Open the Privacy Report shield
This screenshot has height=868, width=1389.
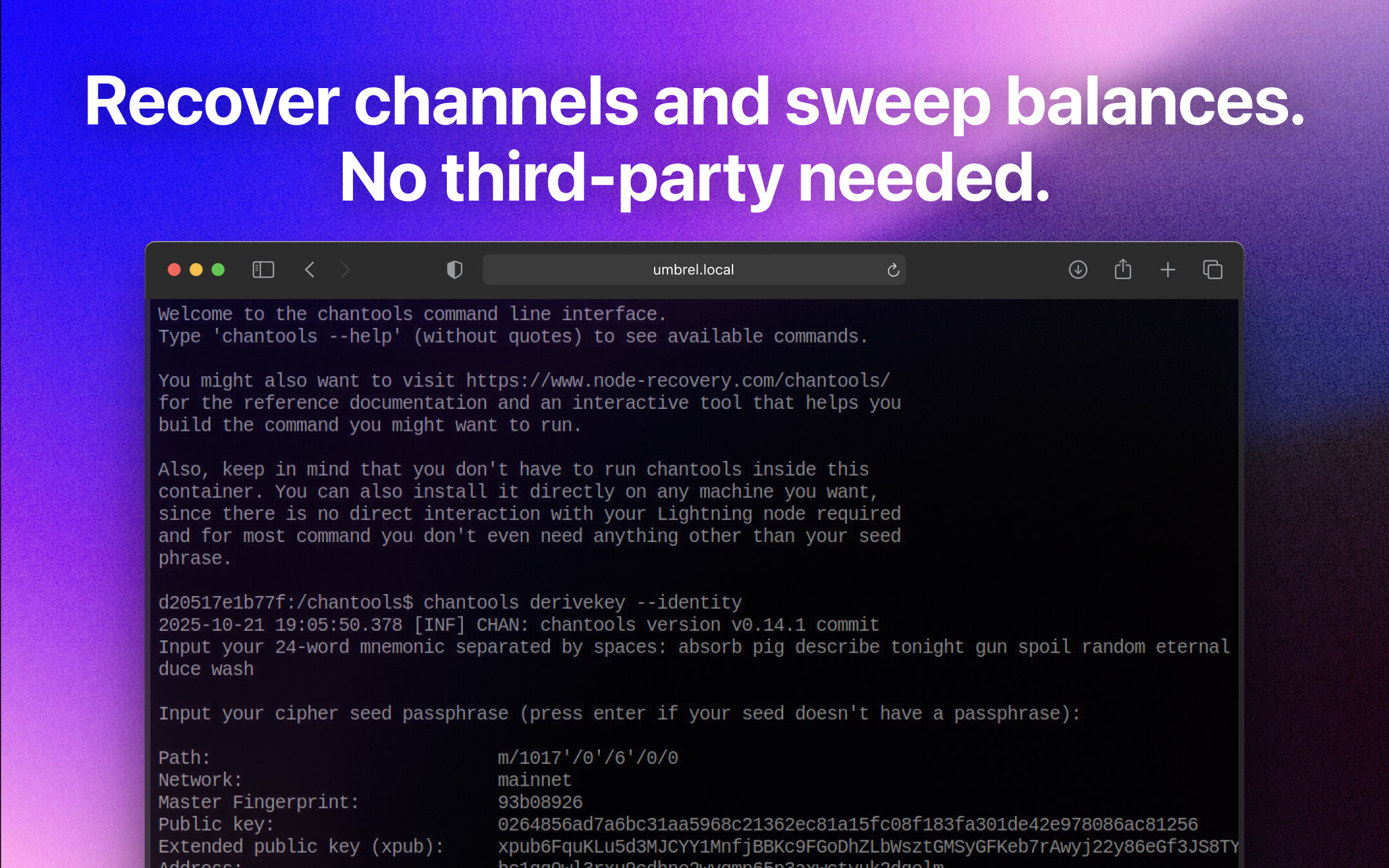coord(454,269)
